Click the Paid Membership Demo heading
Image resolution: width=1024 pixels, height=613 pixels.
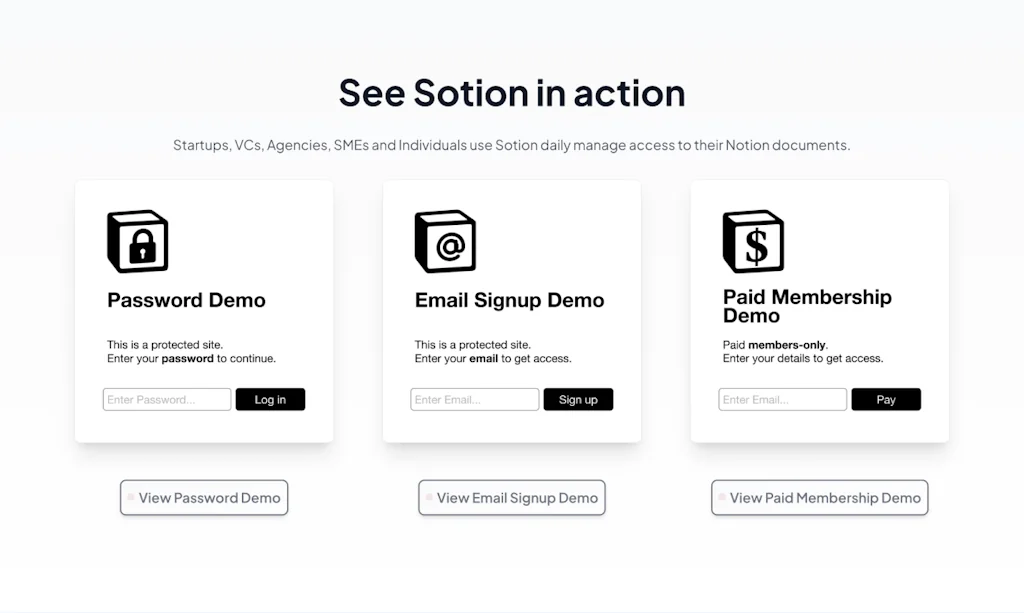pyautogui.click(x=807, y=306)
